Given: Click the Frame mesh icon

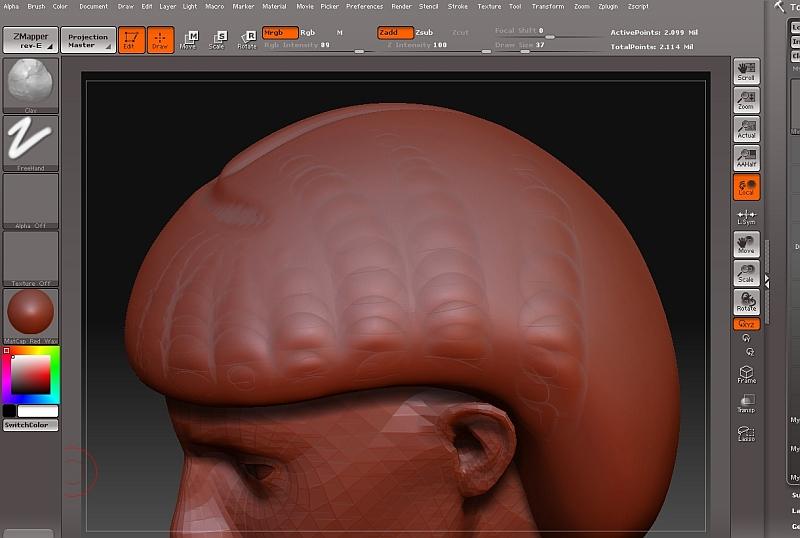Looking at the screenshot, I should coord(746,374).
